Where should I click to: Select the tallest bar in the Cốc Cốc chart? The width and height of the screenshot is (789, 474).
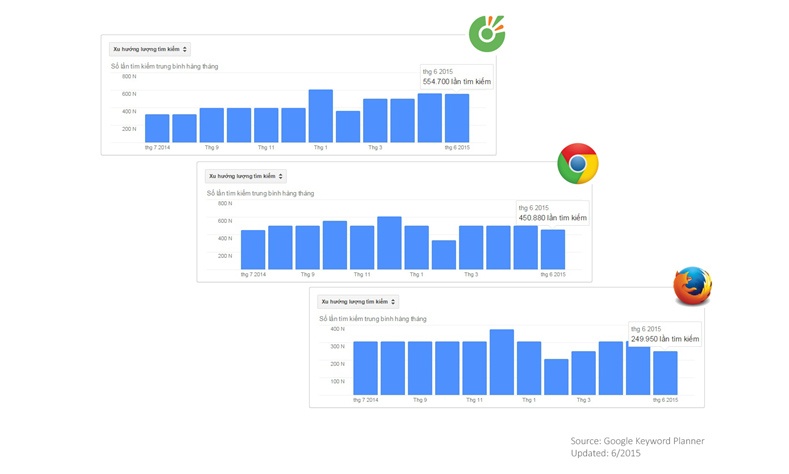pyautogui.click(x=320, y=116)
